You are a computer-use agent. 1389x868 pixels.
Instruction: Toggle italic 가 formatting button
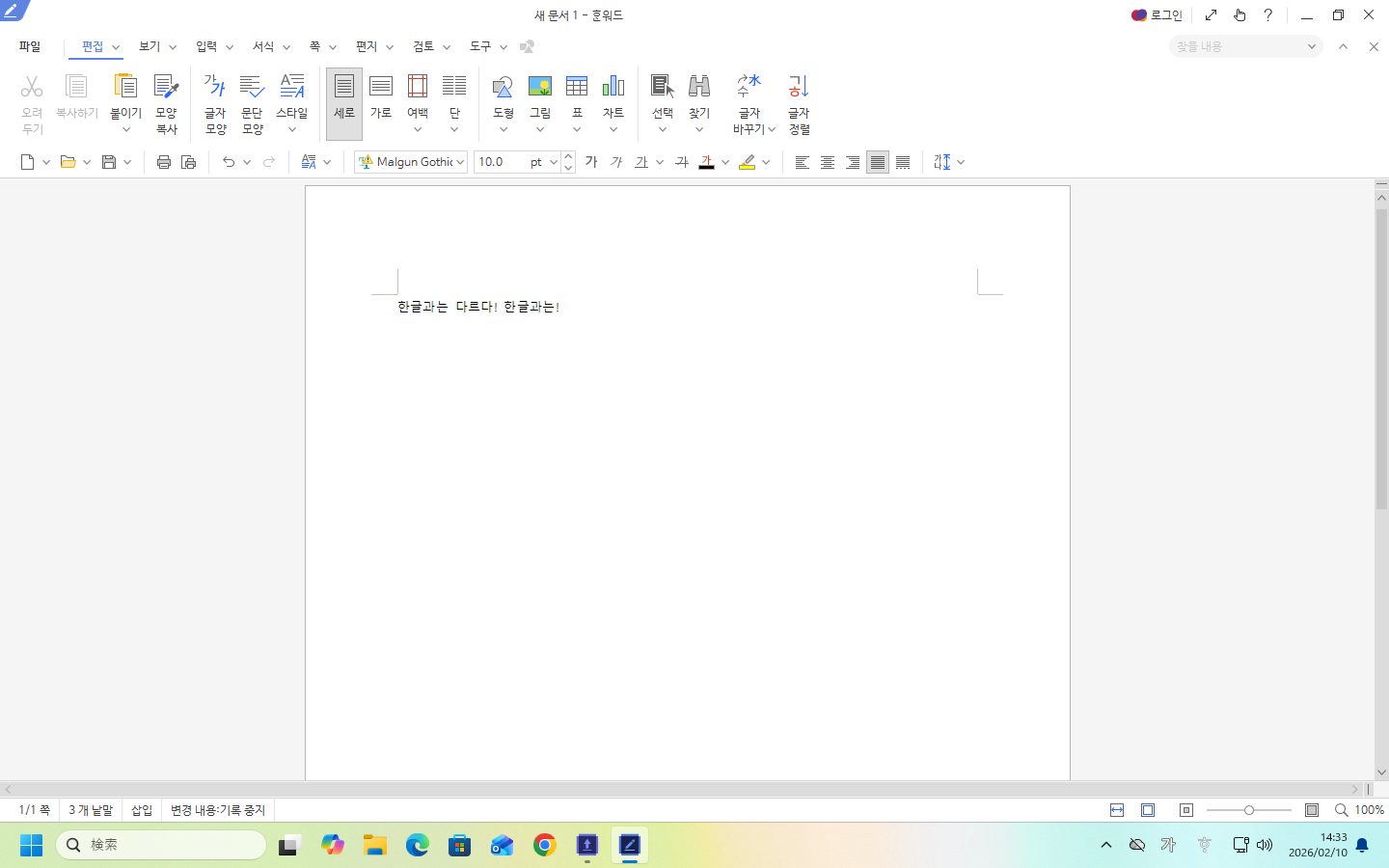pos(616,162)
